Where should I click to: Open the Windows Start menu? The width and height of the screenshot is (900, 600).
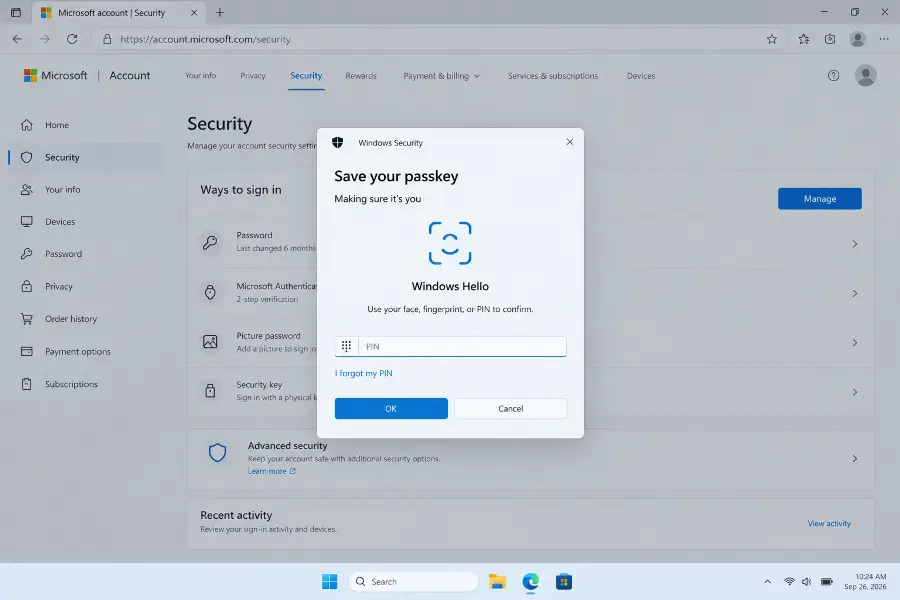point(329,582)
